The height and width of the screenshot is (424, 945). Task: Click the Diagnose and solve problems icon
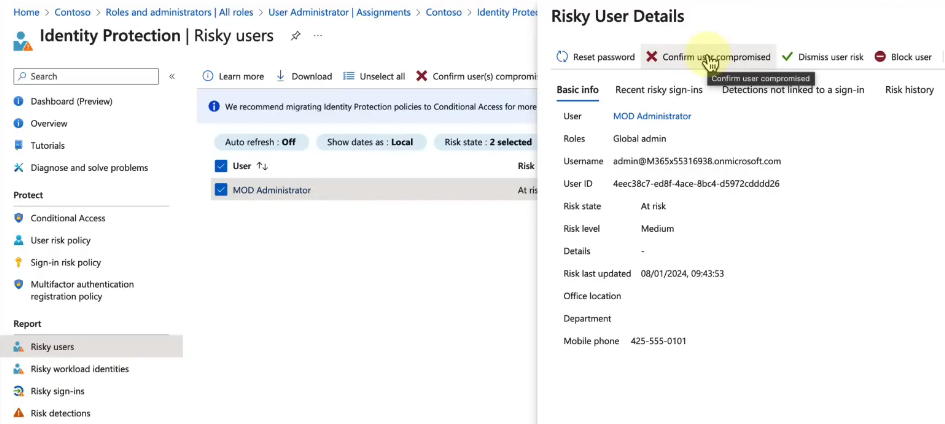coord(19,167)
